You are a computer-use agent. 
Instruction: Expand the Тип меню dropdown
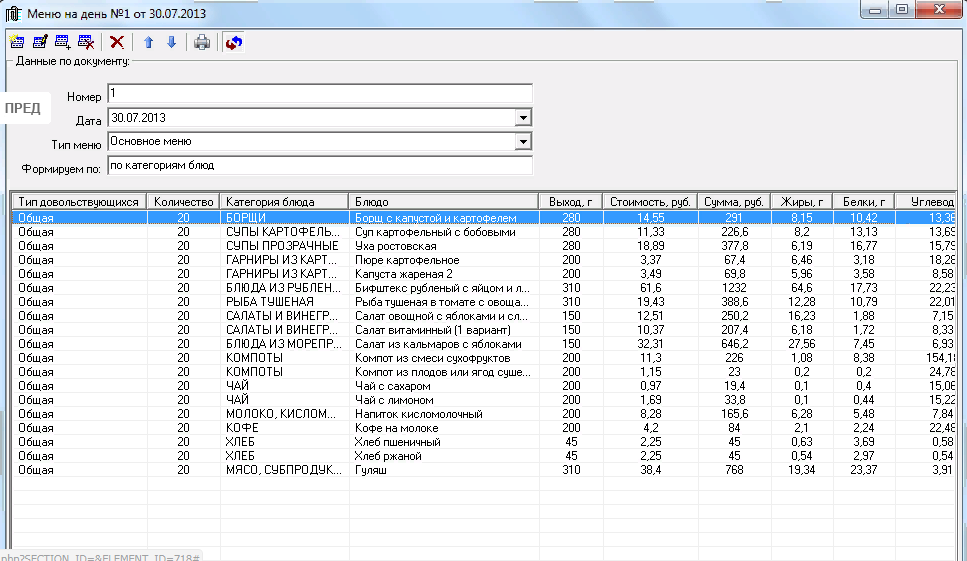(x=522, y=142)
